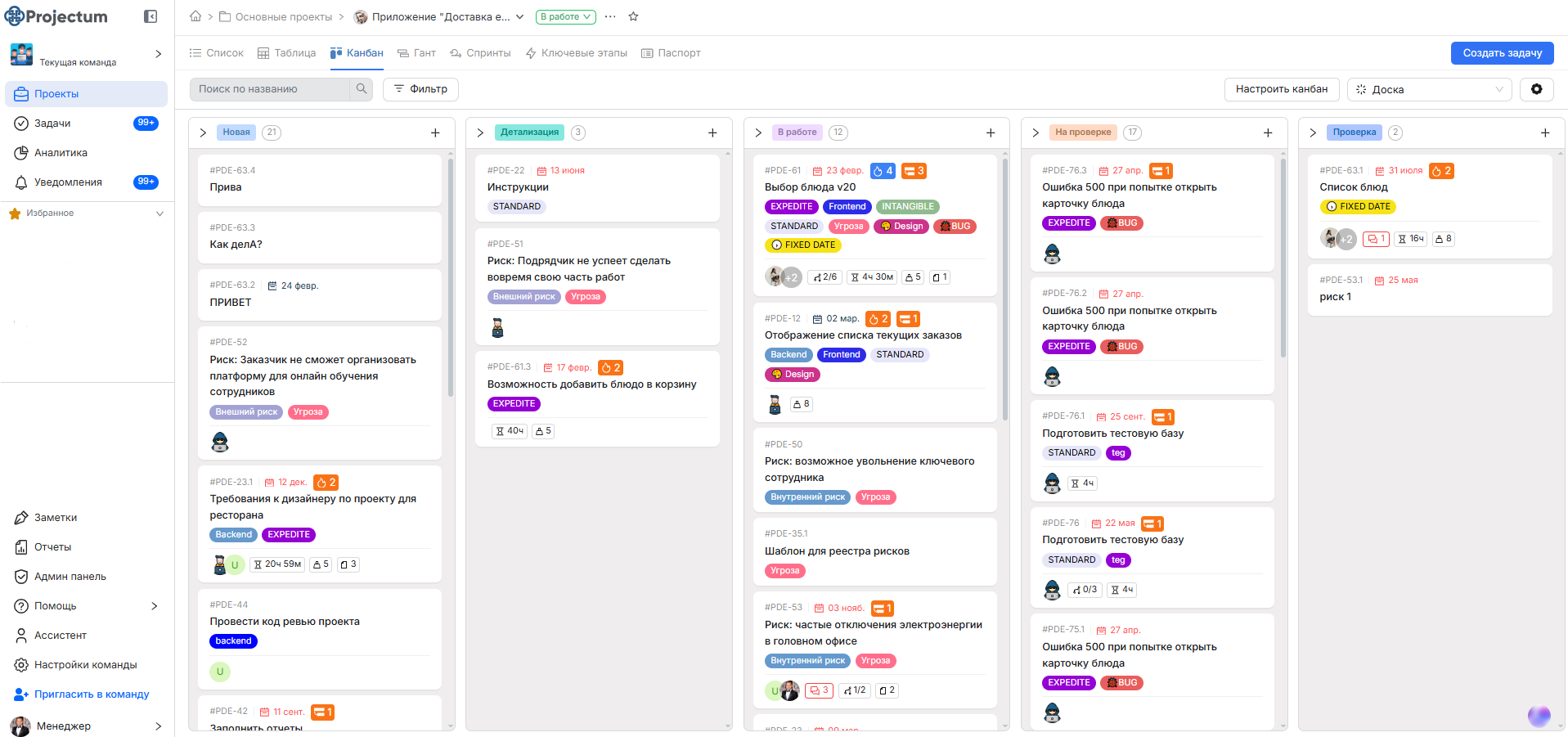Add a new card in the Детализация column

(712, 132)
